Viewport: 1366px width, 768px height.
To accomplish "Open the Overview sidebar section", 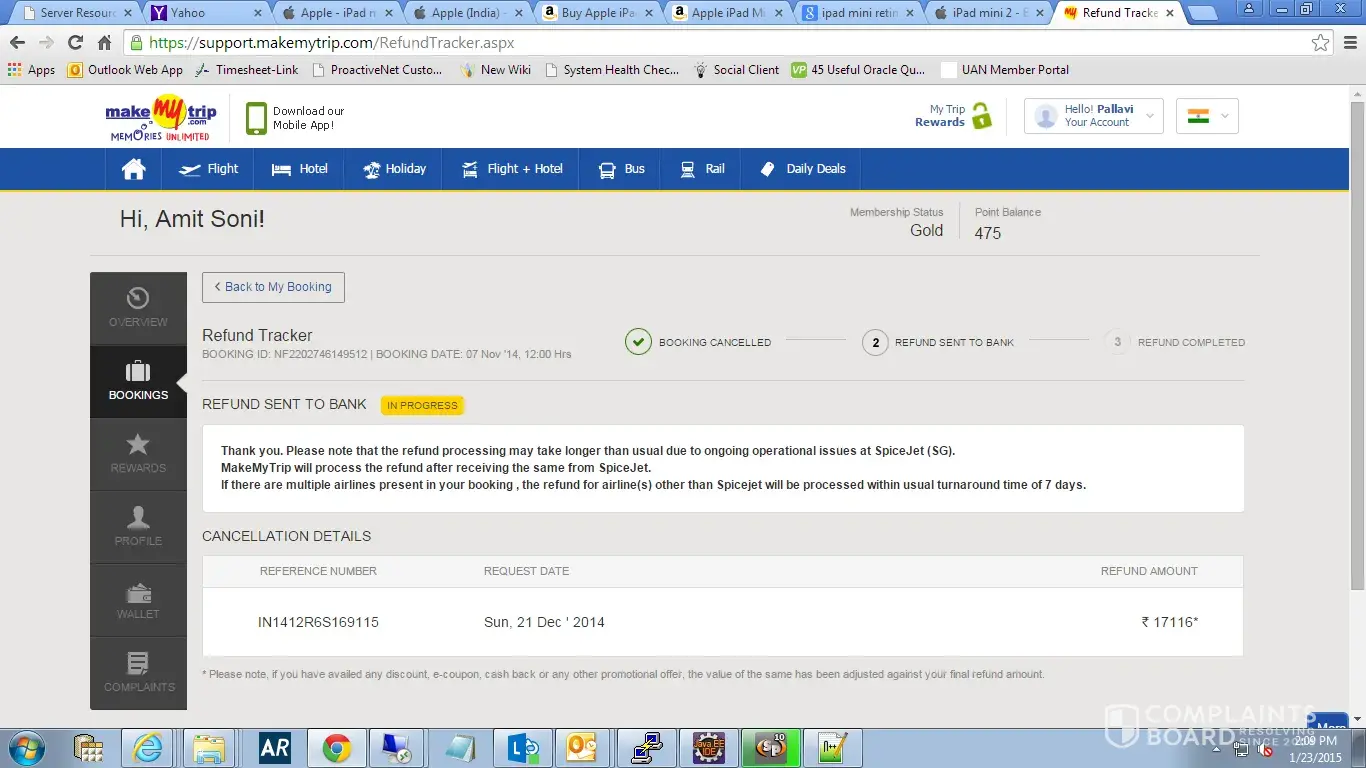I will (x=138, y=308).
